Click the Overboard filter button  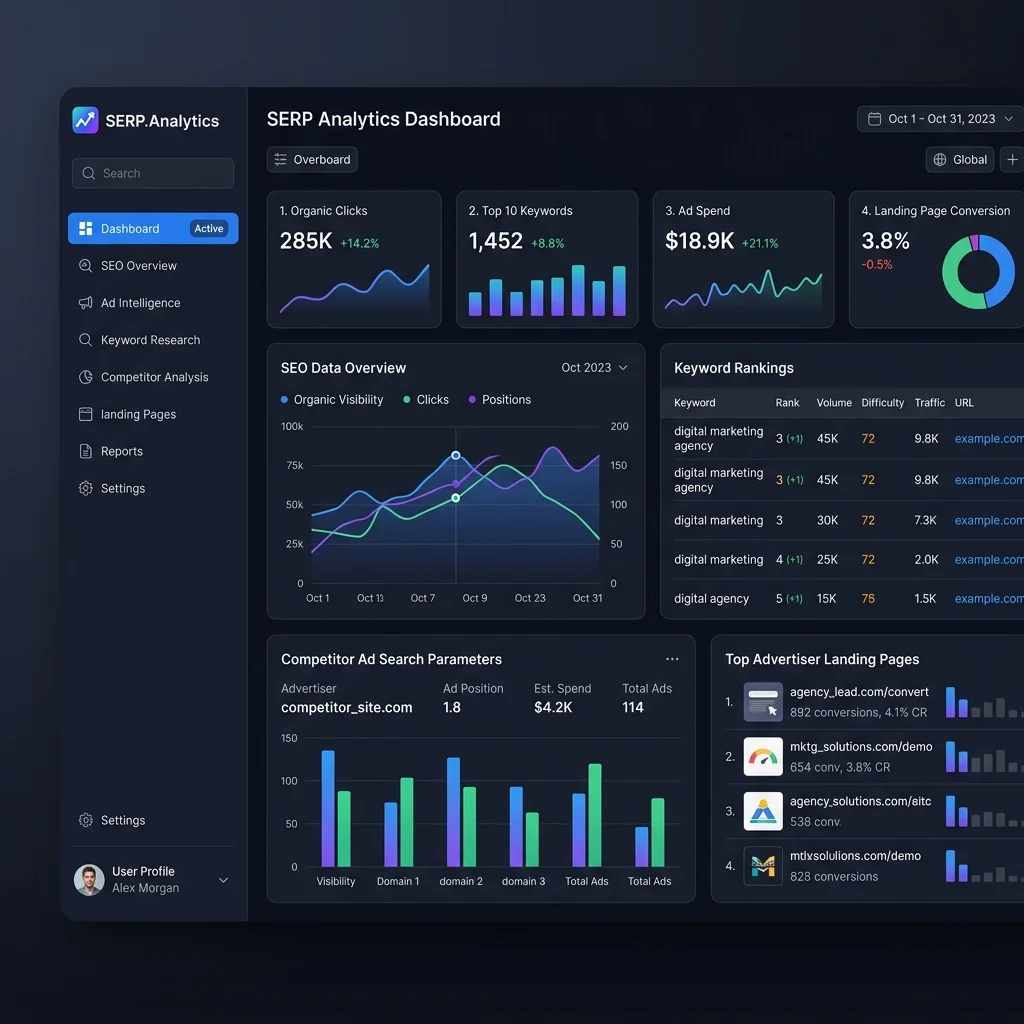coord(312,159)
